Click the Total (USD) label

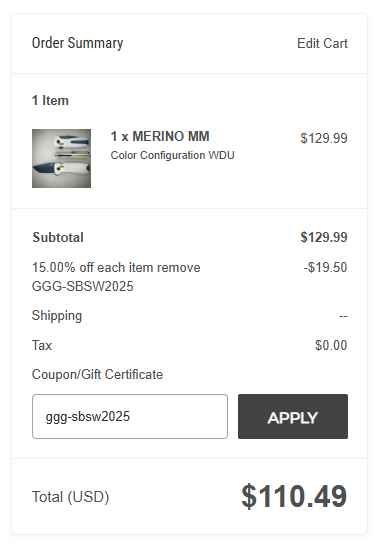(70, 497)
